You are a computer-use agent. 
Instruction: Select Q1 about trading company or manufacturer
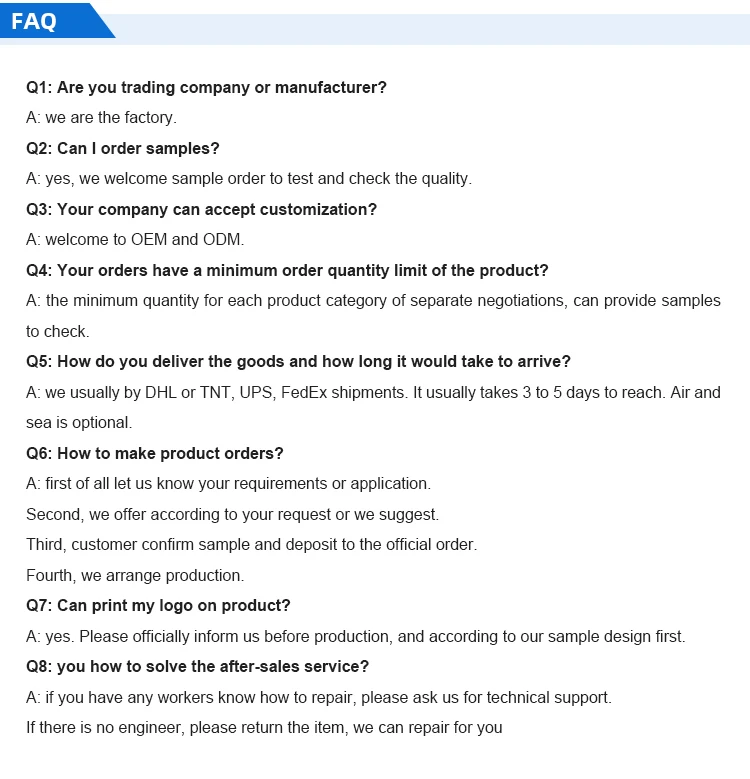(x=206, y=88)
